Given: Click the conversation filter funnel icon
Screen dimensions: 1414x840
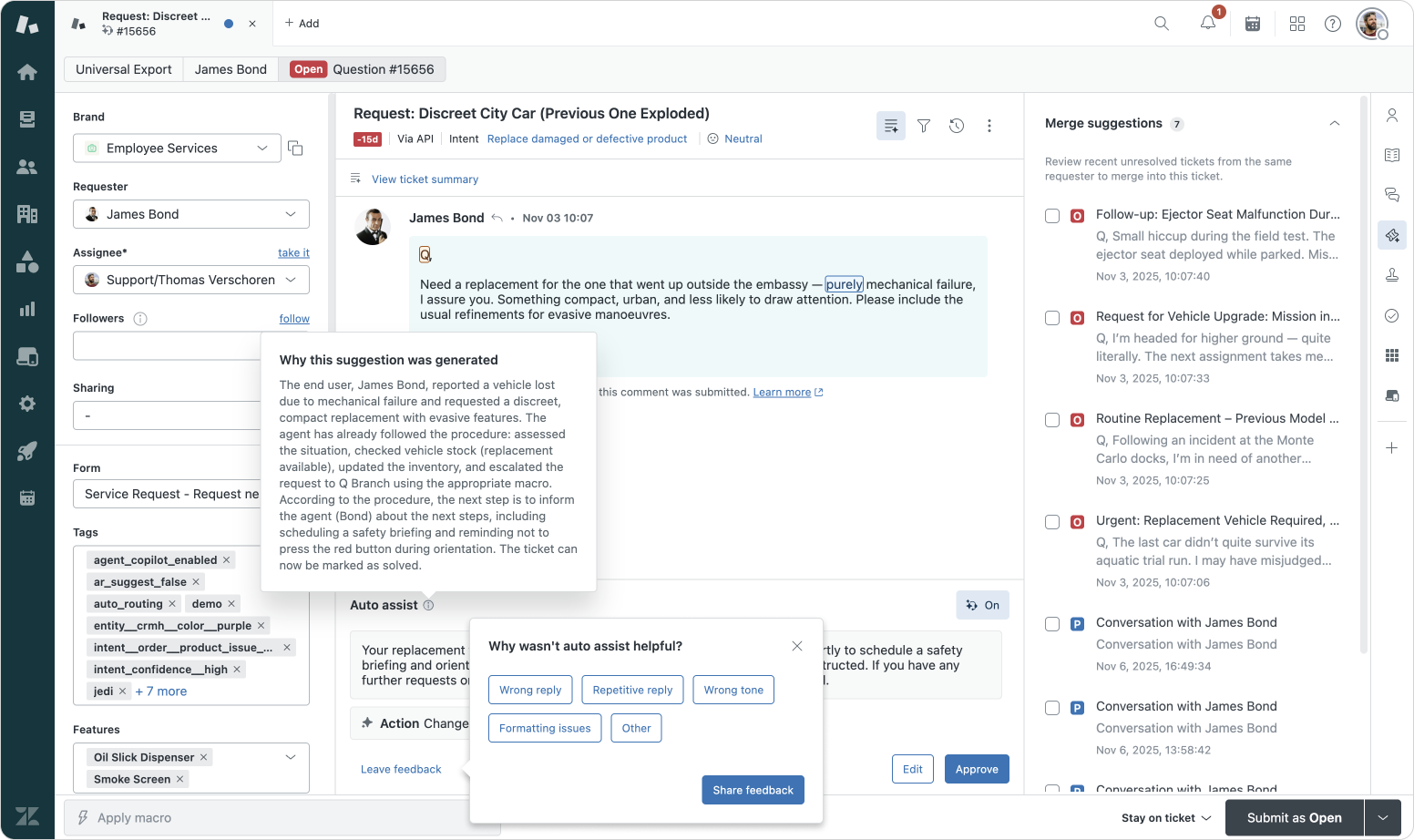Looking at the screenshot, I should click(924, 126).
